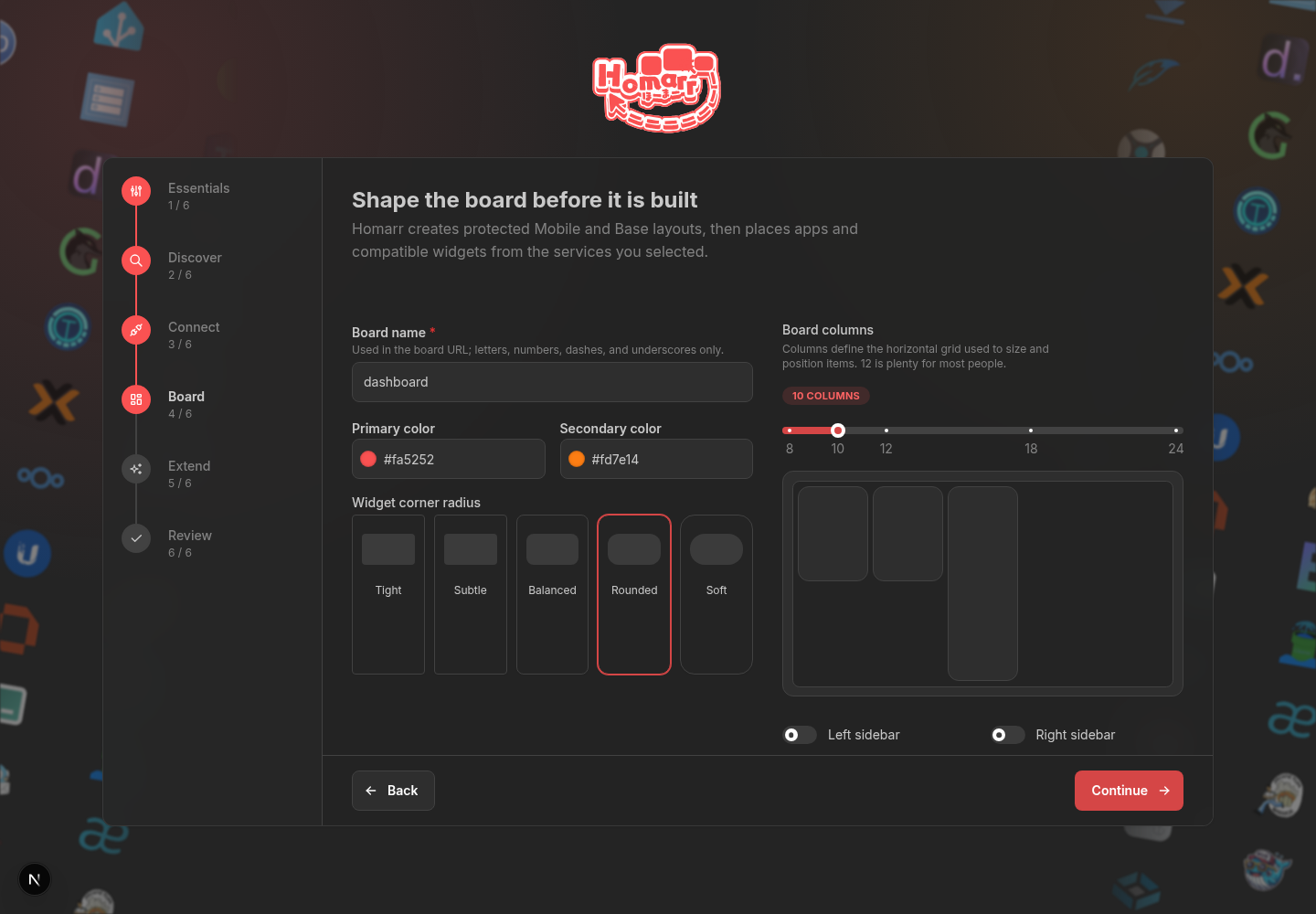Click the primary color red swatch
The height and width of the screenshot is (914, 1316).
[x=368, y=459]
